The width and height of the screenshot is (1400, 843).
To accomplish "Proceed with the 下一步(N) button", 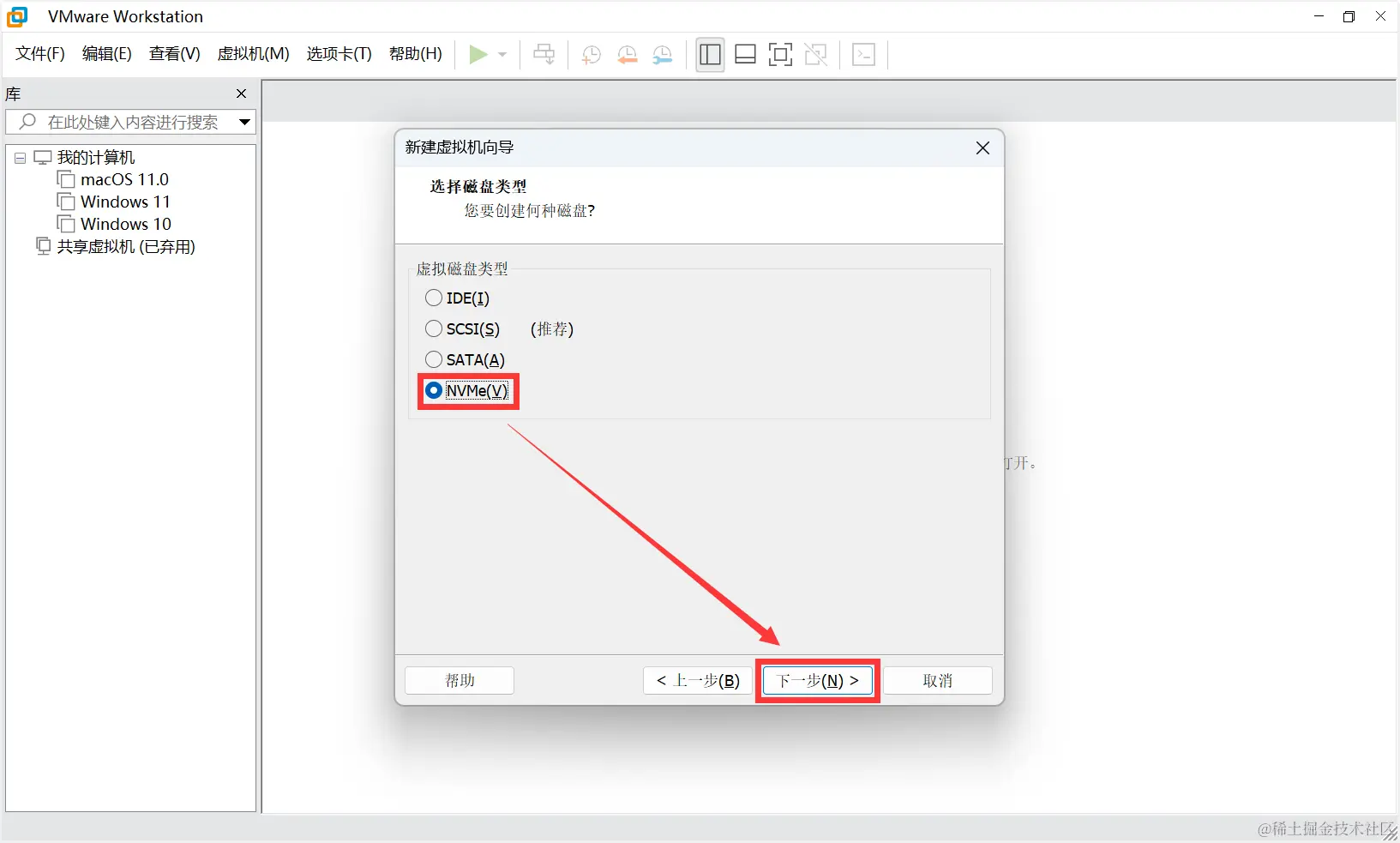I will pos(818,681).
